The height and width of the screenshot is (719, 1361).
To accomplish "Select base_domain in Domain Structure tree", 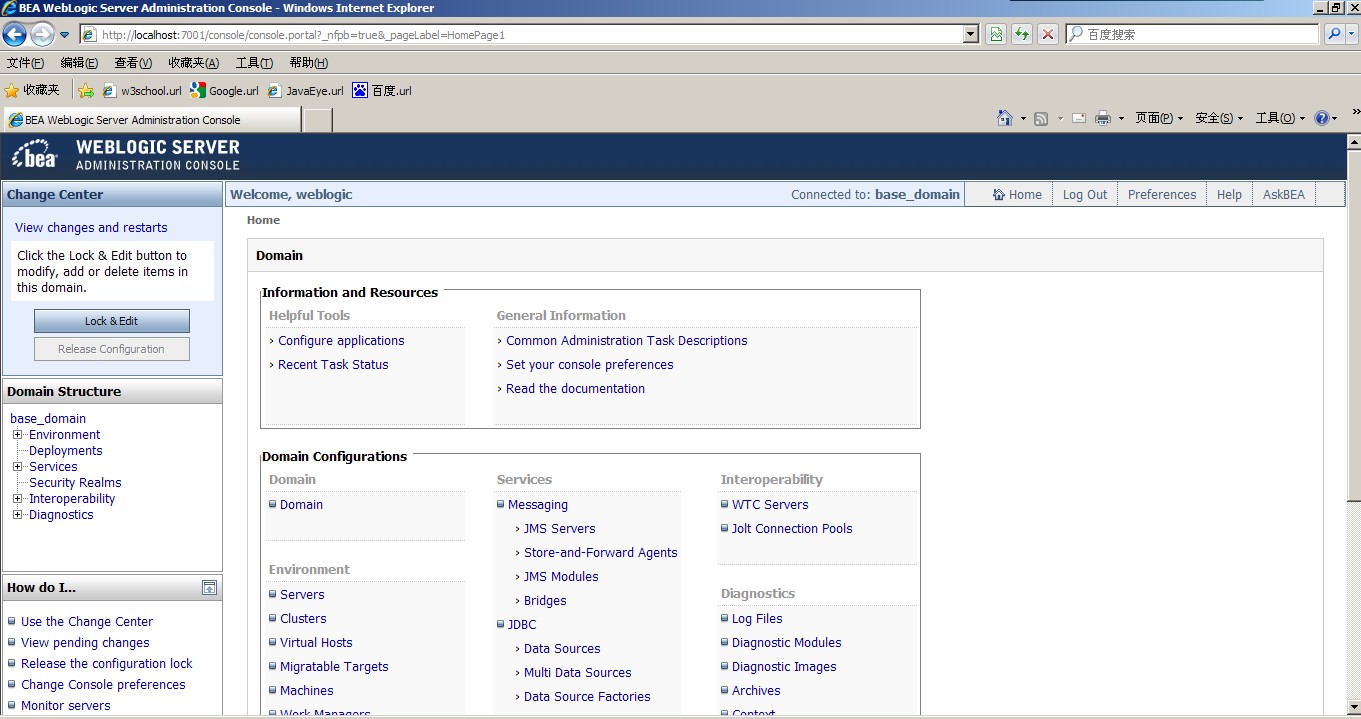I will 48,419.
